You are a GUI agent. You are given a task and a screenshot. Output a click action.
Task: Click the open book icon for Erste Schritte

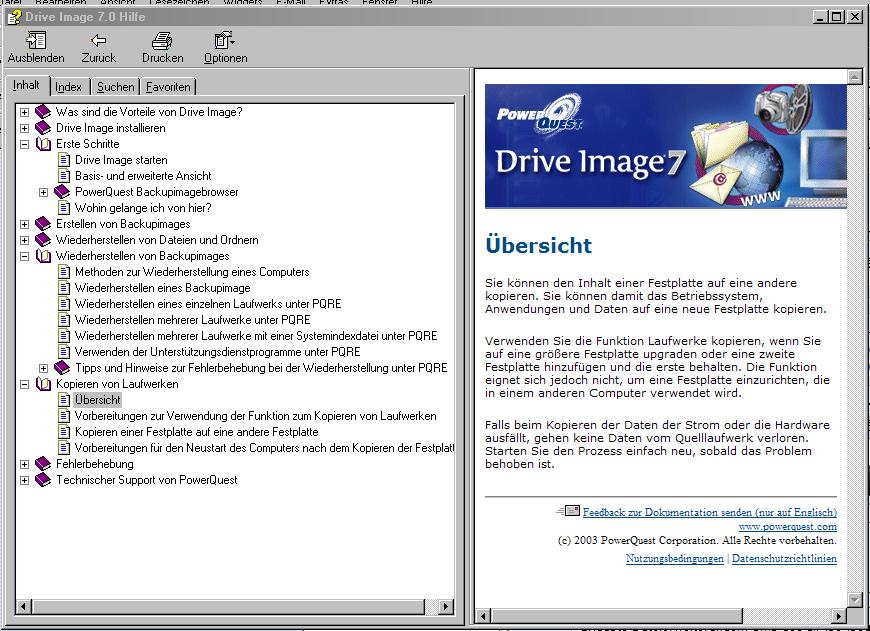pyautogui.click(x=43, y=144)
